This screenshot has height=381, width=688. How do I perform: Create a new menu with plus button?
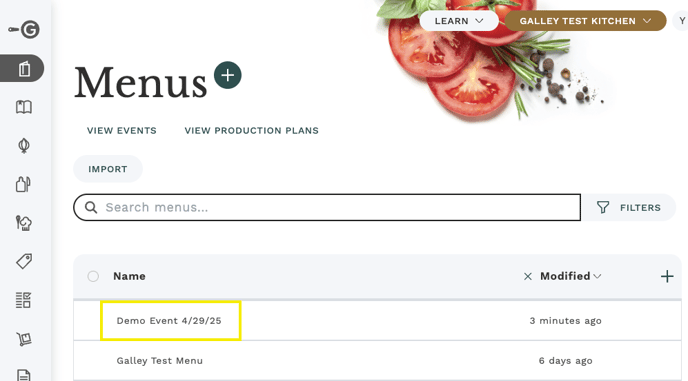(228, 75)
